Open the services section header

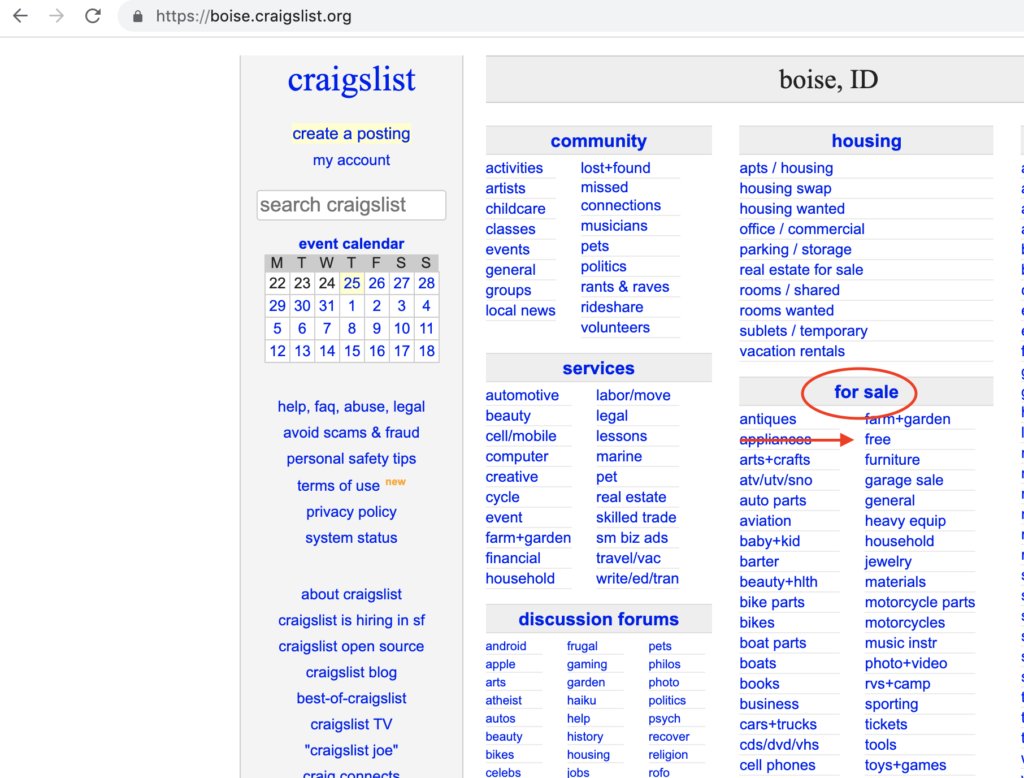point(598,368)
